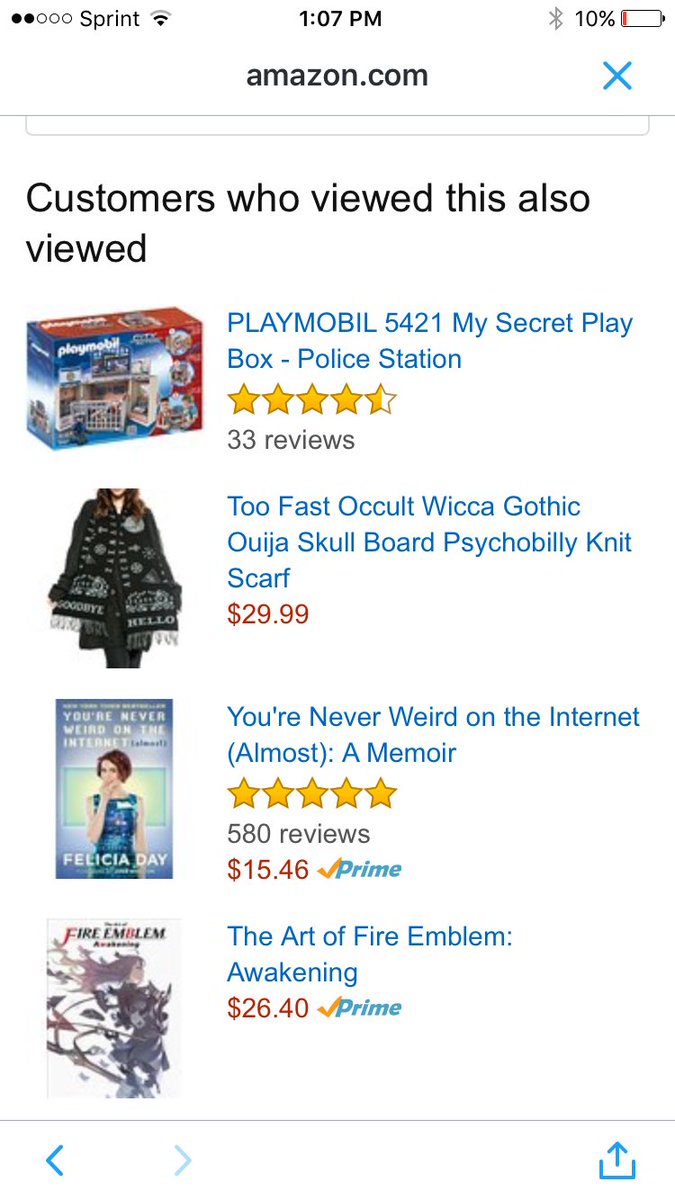Image resolution: width=675 pixels, height=1200 pixels.
Task: Open the share sheet icon
Action: coord(617,1158)
